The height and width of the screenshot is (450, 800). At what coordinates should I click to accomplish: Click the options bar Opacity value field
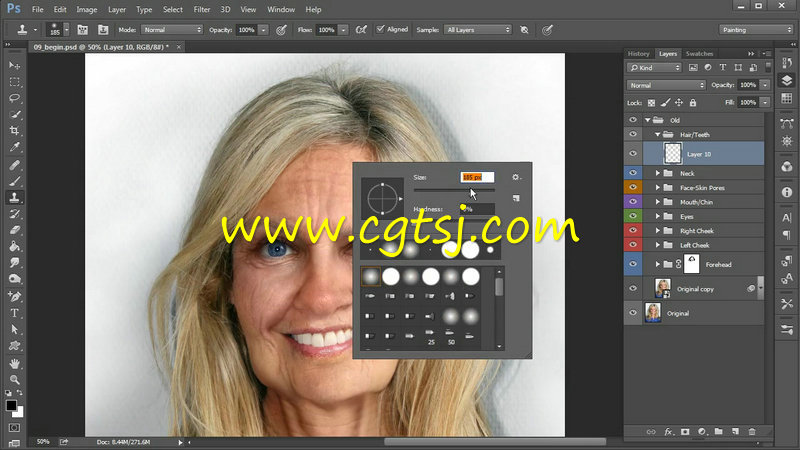[x=247, y=30]
